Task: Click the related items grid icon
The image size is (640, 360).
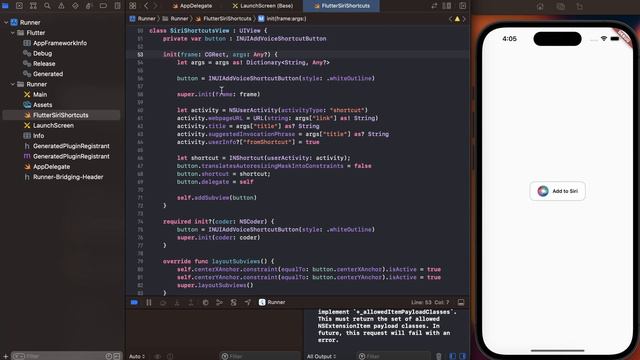Action: [133, 6]
